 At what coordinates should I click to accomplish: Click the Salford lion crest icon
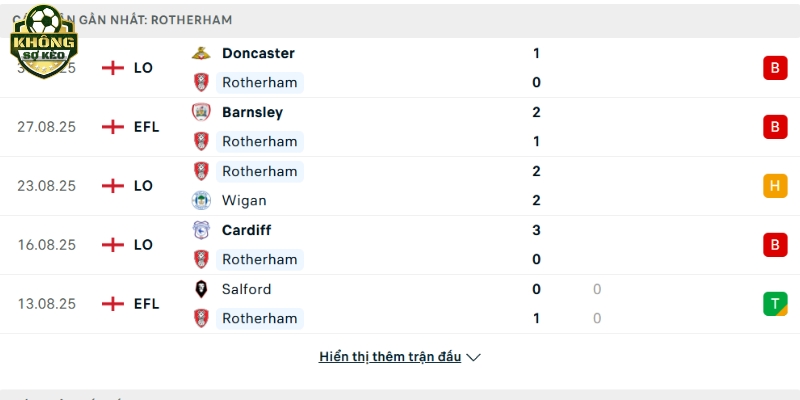(x=201, y=289)
